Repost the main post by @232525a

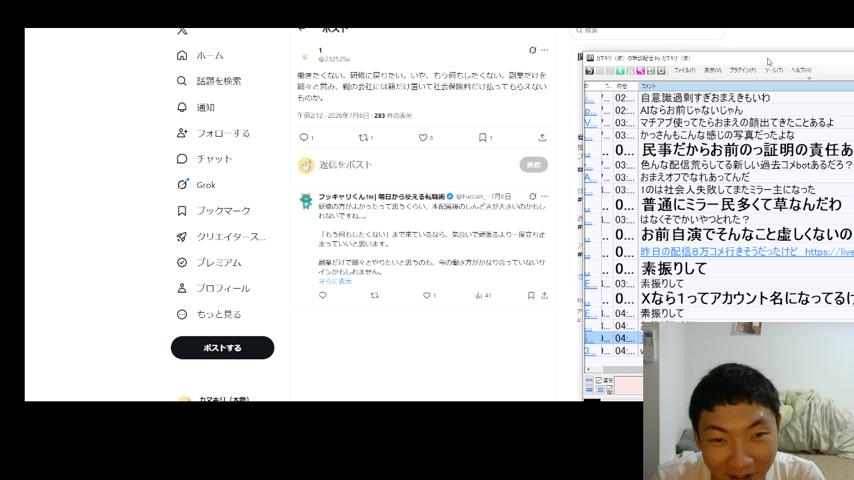365,137
